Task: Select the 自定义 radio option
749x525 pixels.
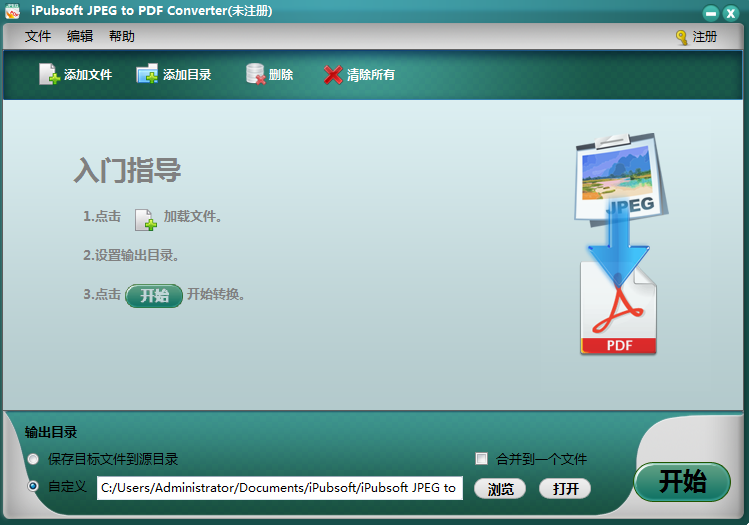Action: pyautogui.click(x=33, y=486)
